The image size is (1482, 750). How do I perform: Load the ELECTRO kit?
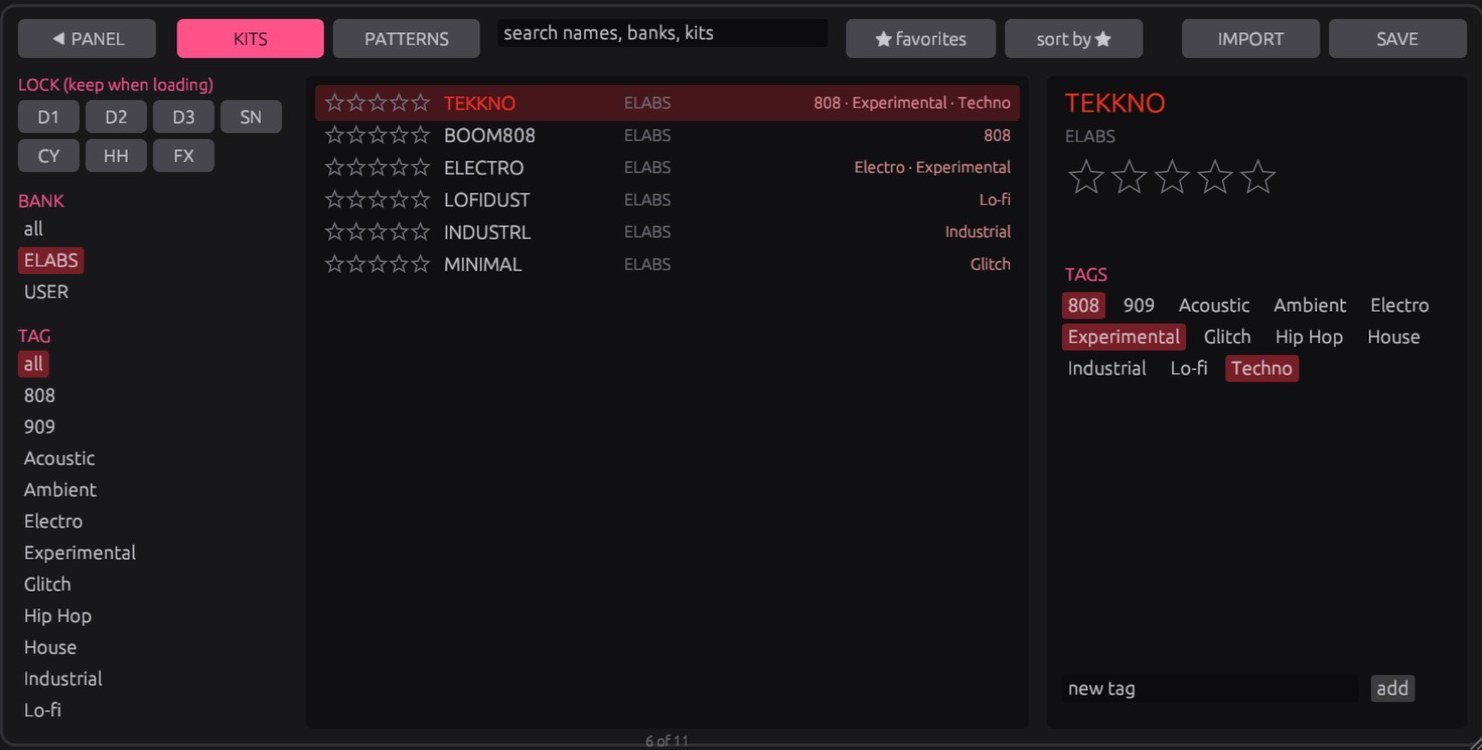click(x=667, y=167)
